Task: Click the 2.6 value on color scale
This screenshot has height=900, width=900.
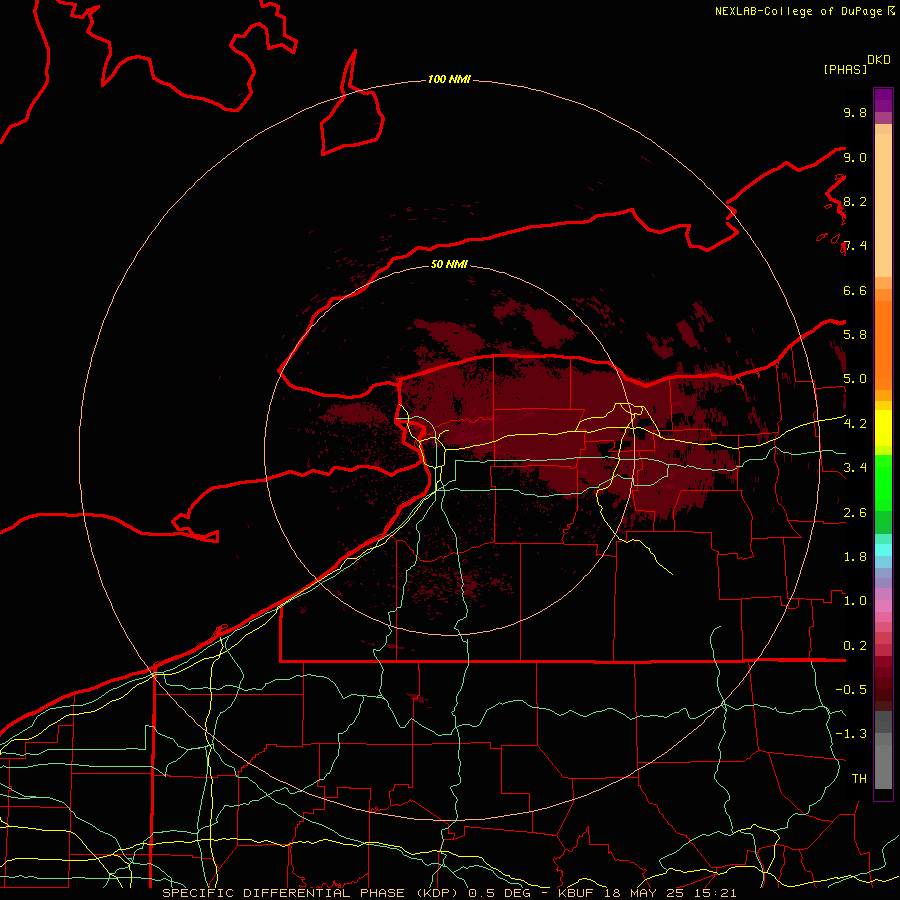Action: coord(855,513)
